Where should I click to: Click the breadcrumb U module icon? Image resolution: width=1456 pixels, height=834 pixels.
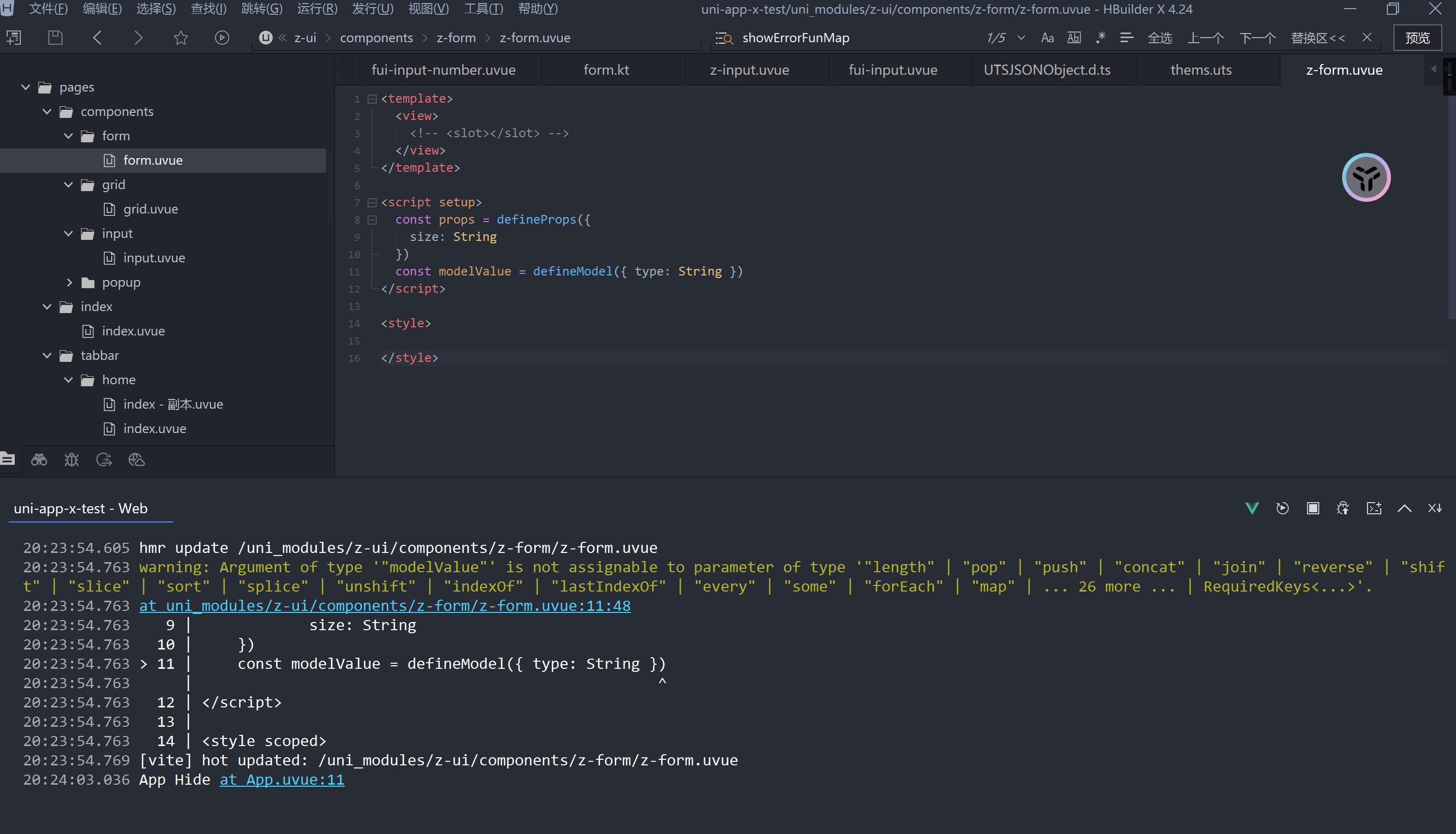[265, 38]
